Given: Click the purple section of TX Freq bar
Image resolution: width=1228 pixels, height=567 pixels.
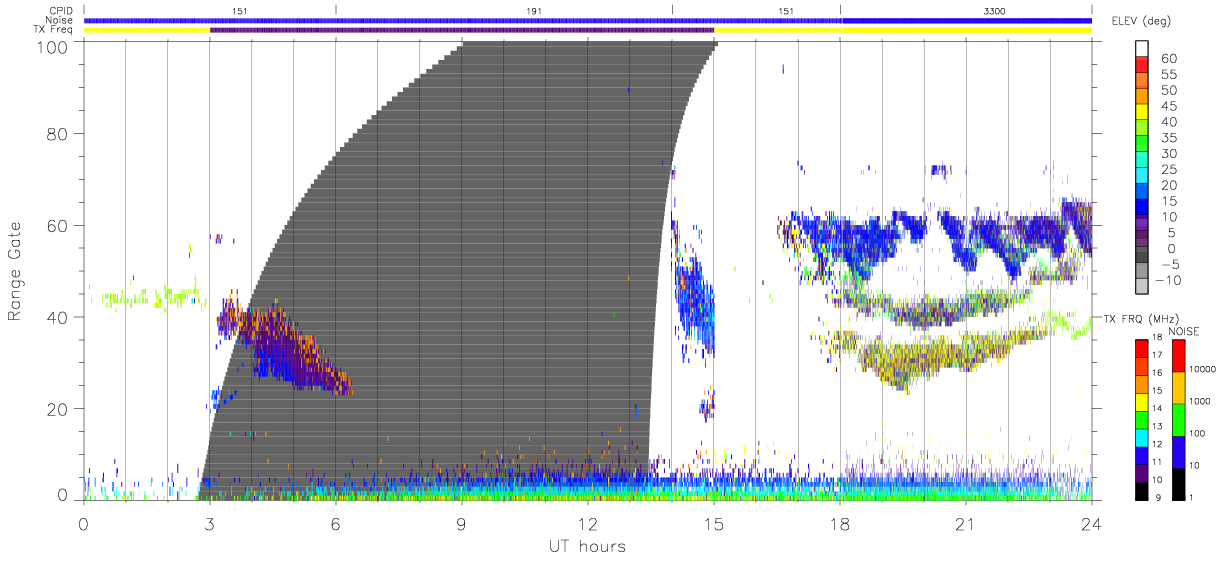Looking at the screenshot, I should pyautogui.click(x=462, y=30).
